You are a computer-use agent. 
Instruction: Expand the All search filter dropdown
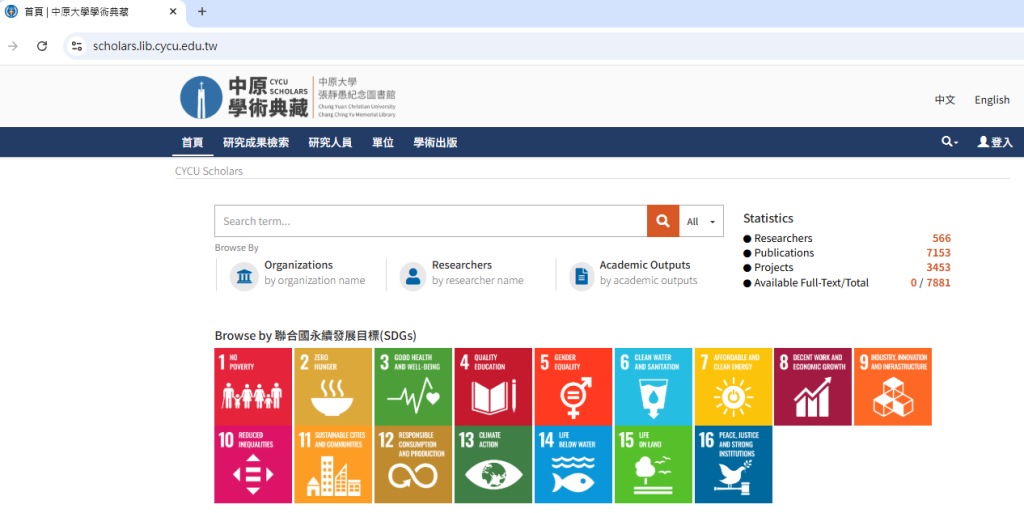pos(701,222)
